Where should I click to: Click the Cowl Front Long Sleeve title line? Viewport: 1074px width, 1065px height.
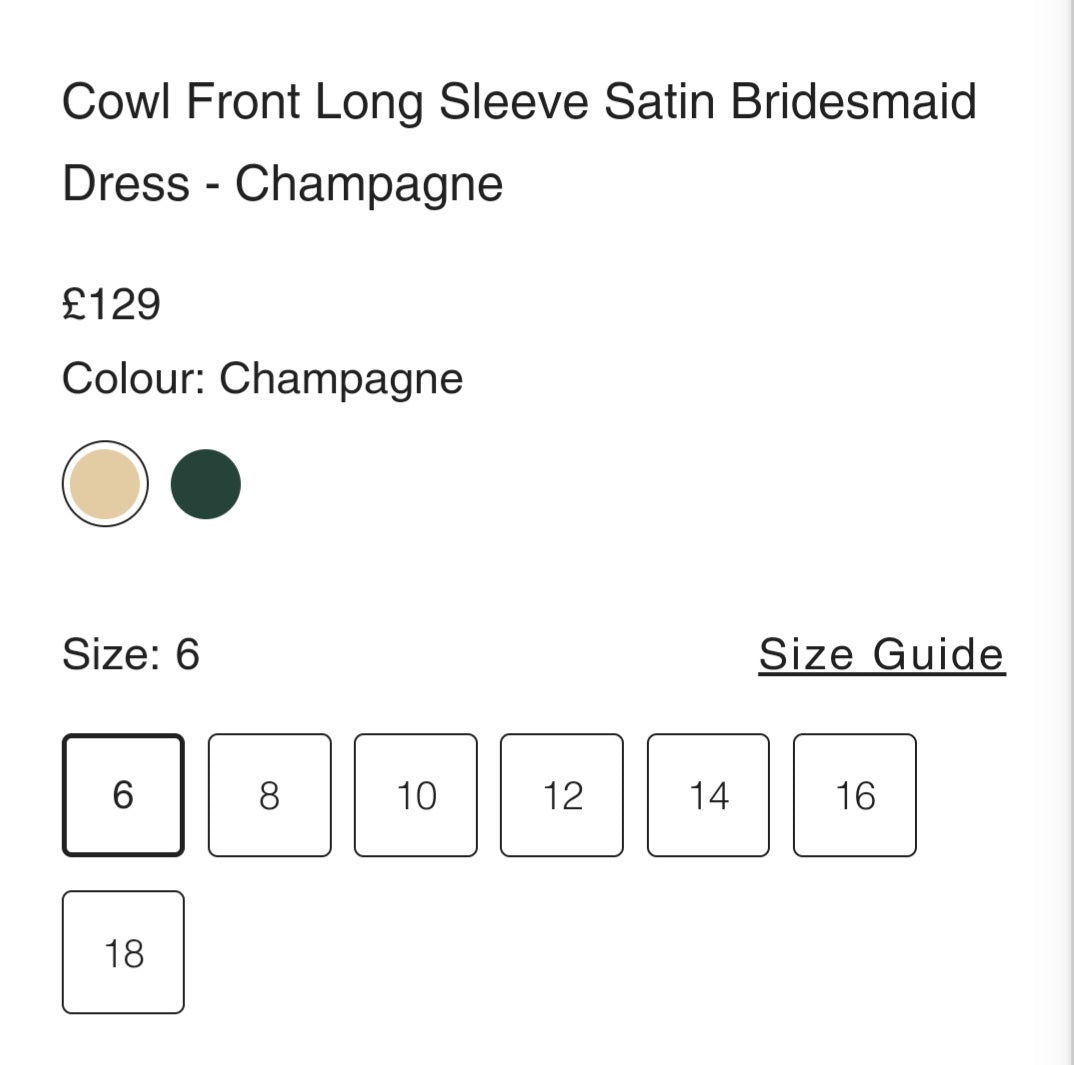[519, 101]
